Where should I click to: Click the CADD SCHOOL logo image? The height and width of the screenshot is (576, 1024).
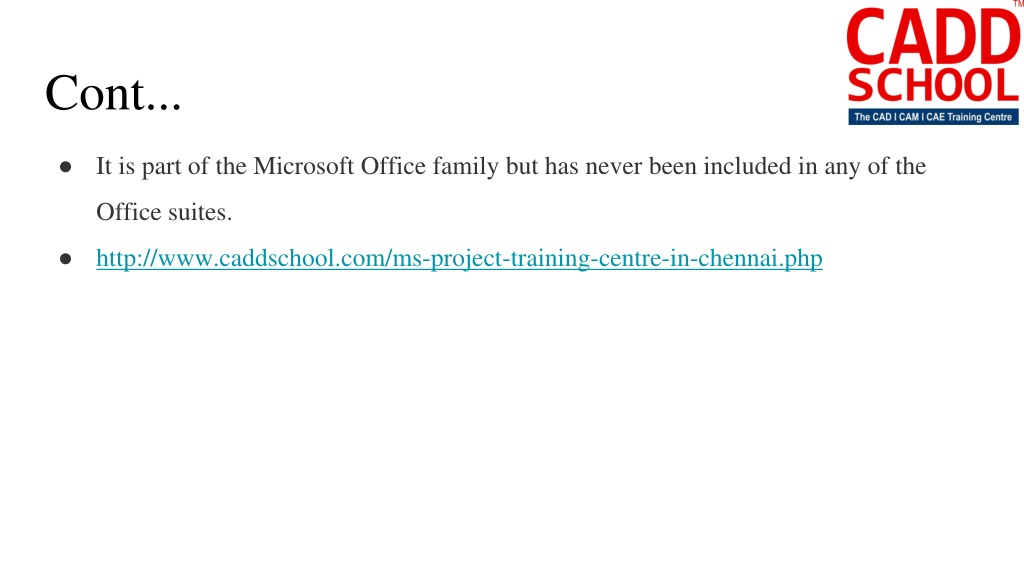933,64
